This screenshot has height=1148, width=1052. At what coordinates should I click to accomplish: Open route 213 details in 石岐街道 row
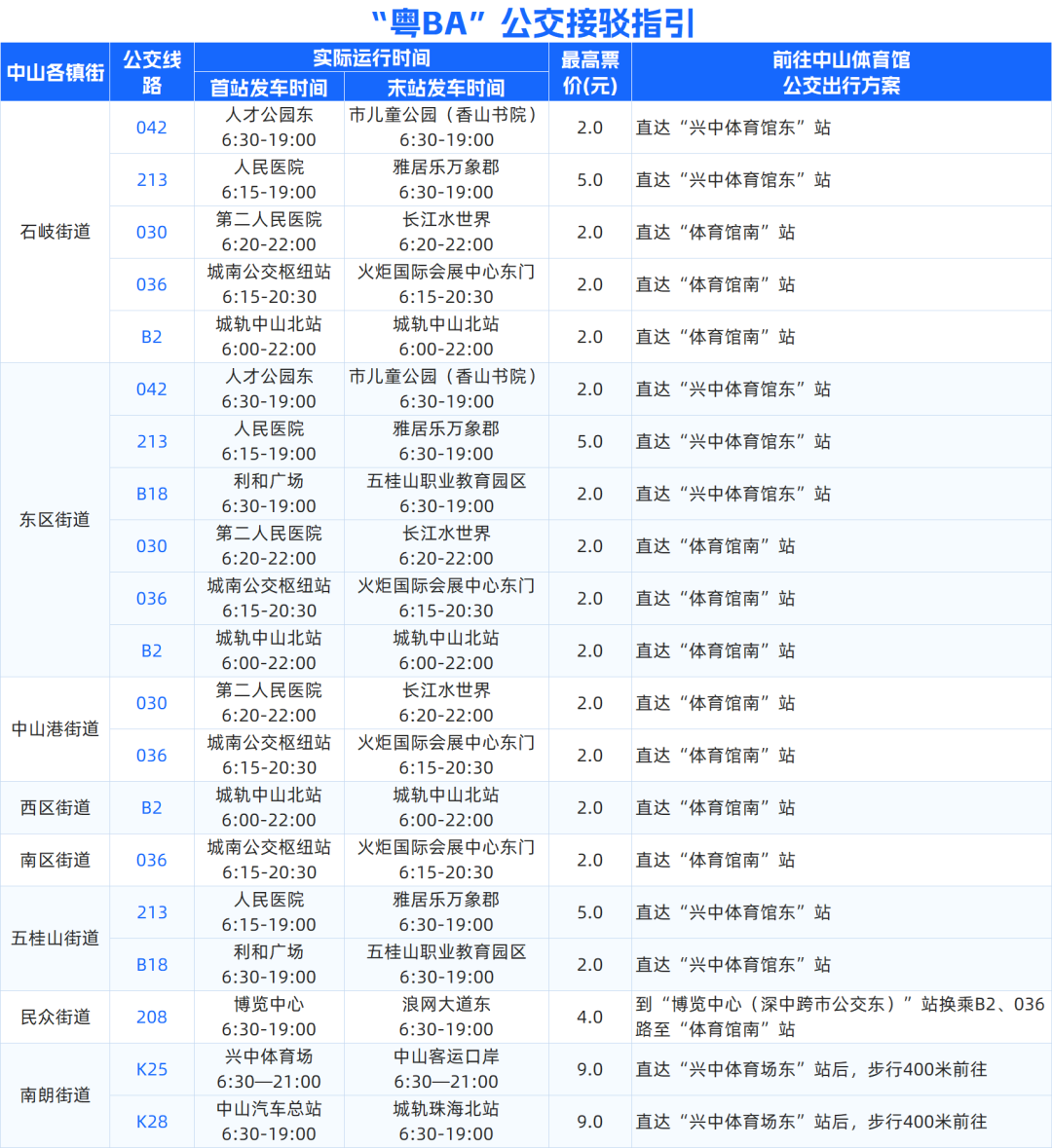point(152,180)
